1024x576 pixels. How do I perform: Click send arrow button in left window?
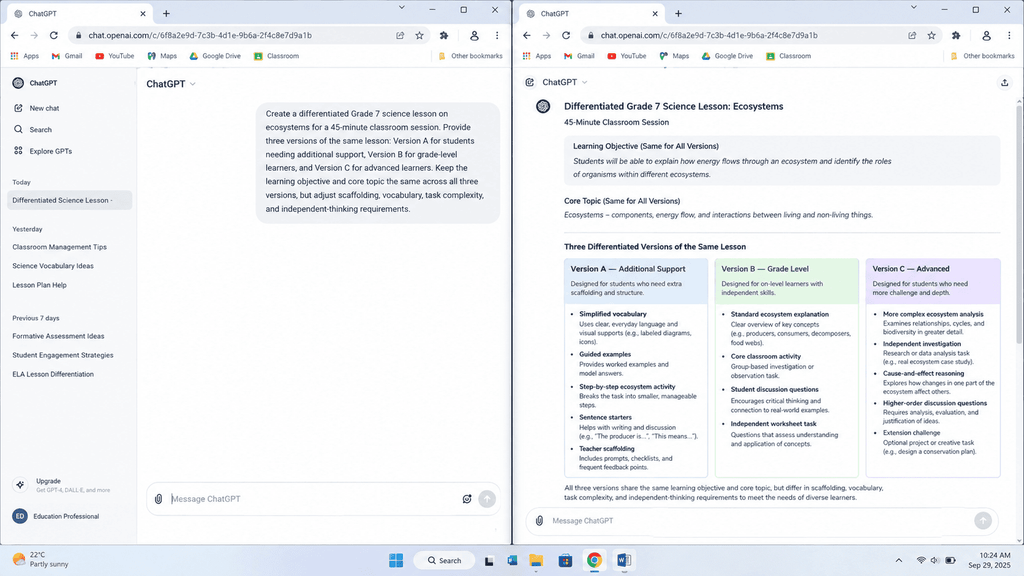tap(487, 499)
